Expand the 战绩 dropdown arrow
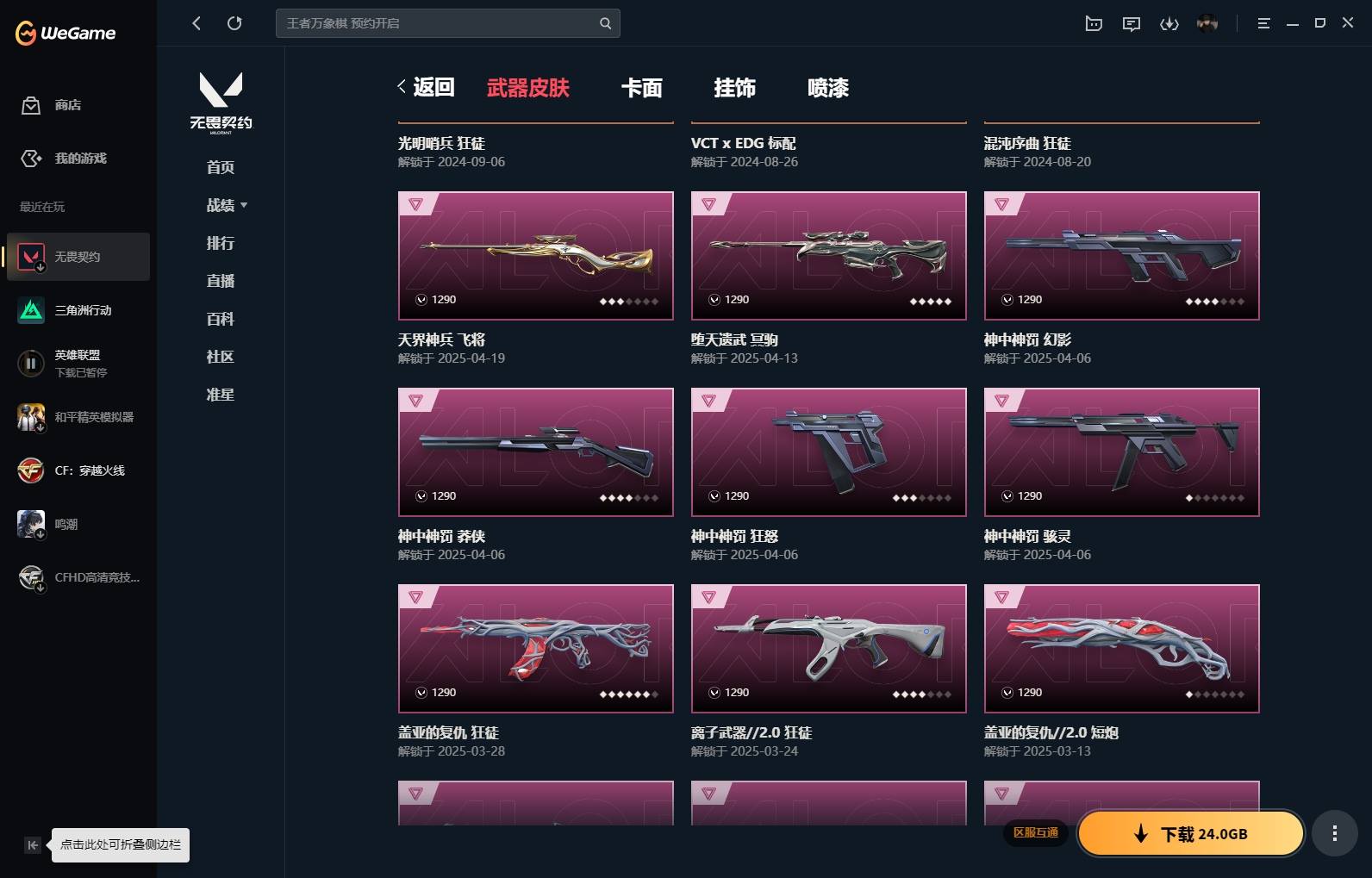 tap(244, 205)
